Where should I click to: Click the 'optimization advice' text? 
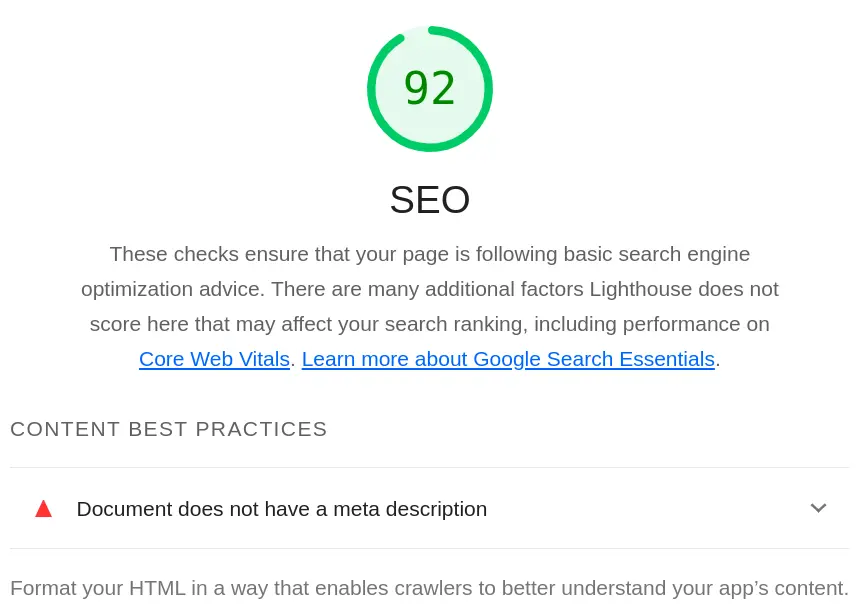173,289
